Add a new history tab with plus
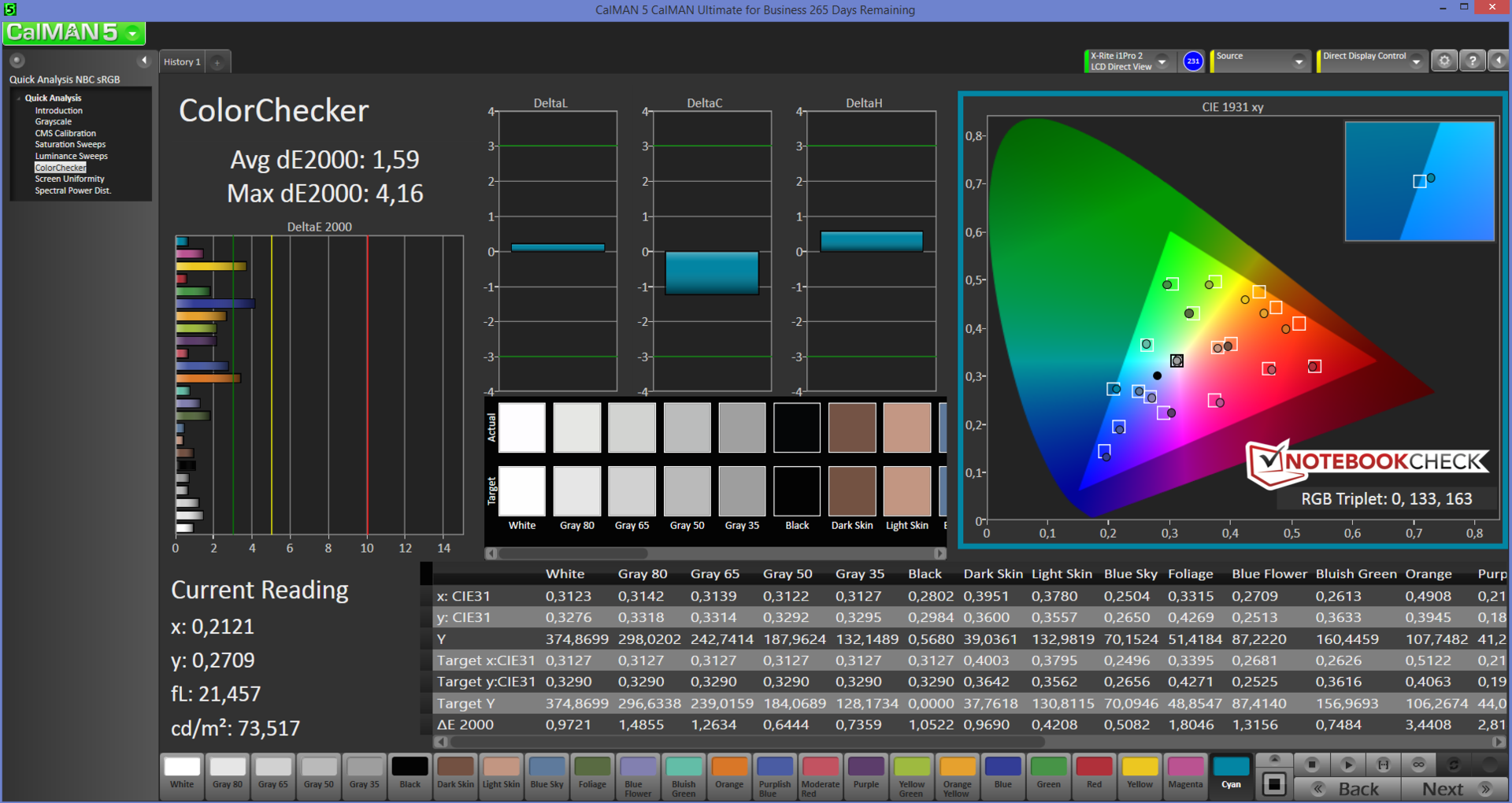Screen dimensions: 1512x803 pyautogui.click(x=217, y=62)
